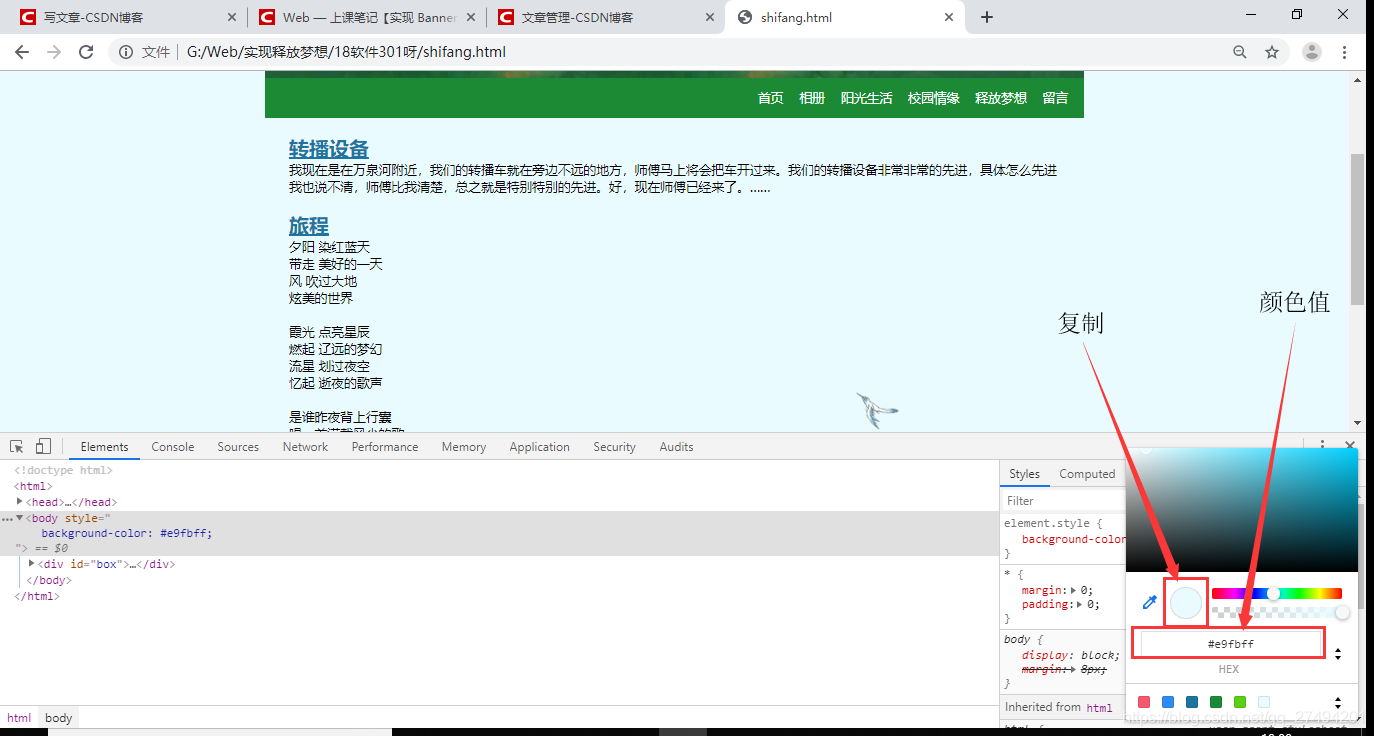Expand the padding shorthand under * rule
This screenshot has height=736, width=1374.
1080,604
